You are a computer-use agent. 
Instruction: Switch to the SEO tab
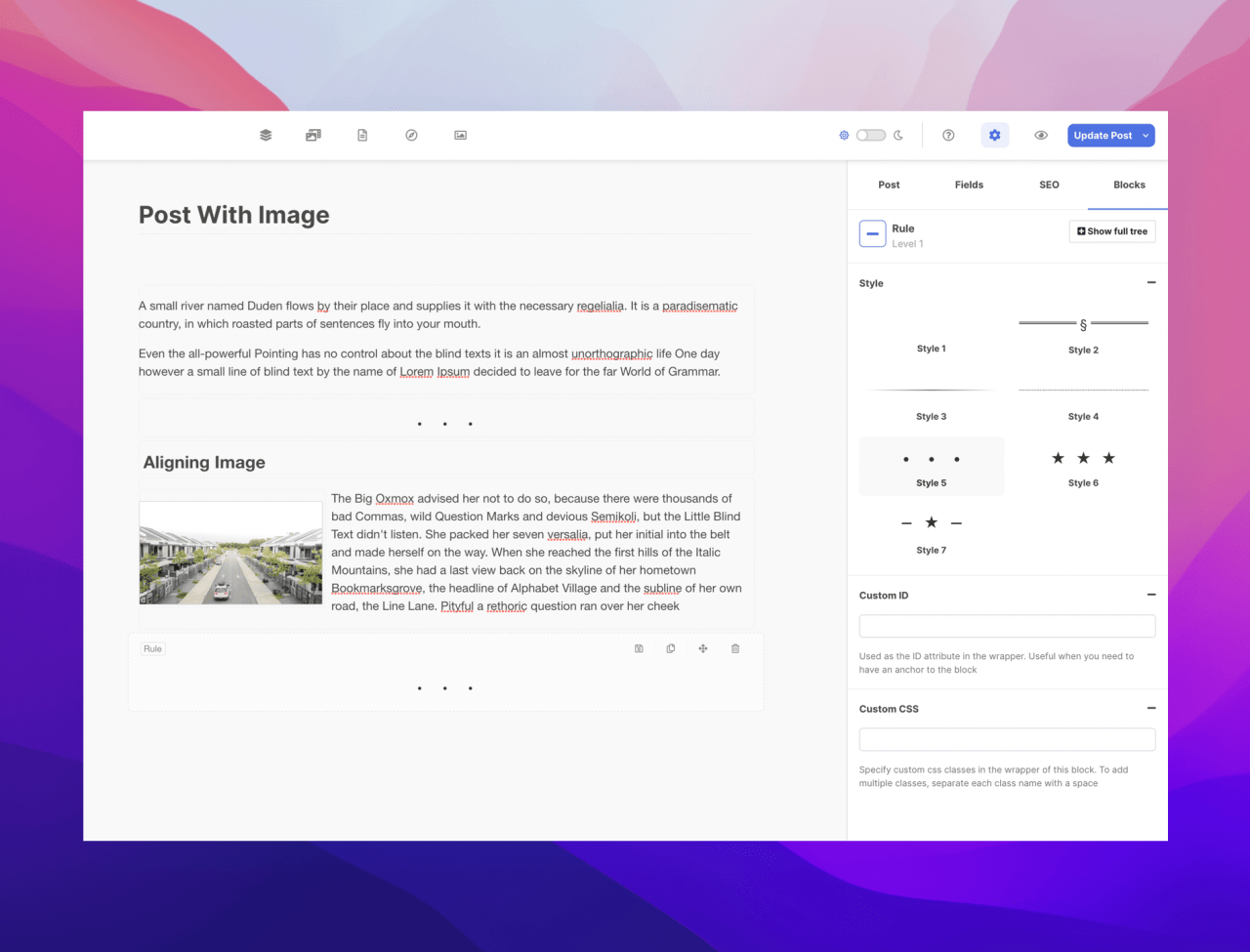pos(1049,185)
